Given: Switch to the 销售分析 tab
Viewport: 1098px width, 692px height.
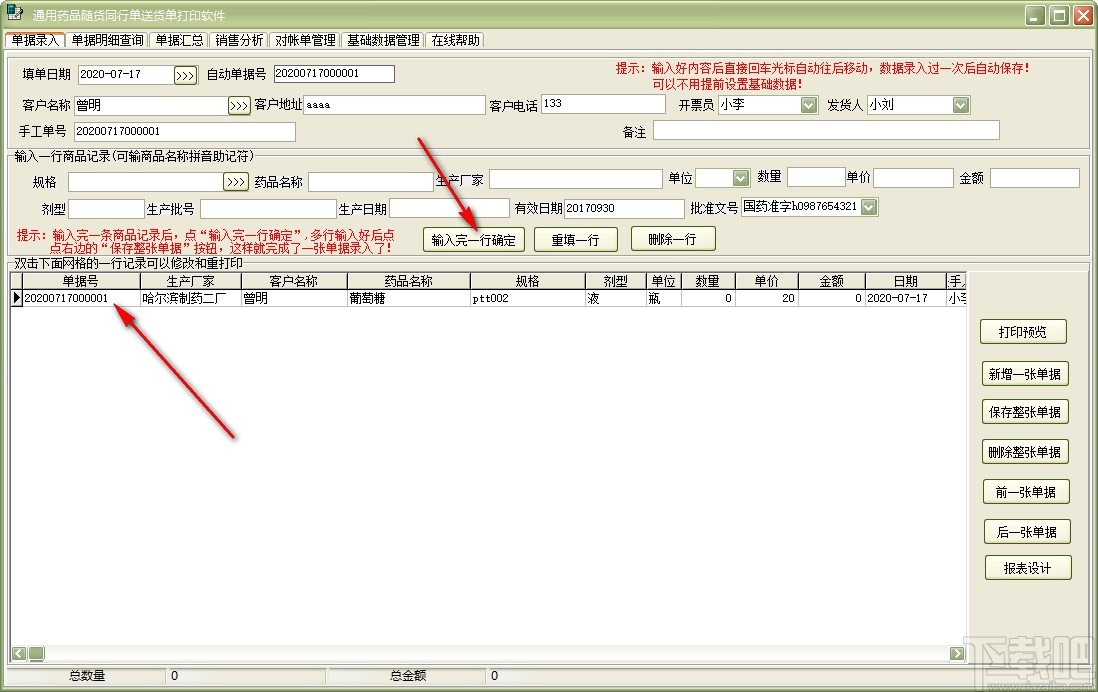Looking at the screenshot, I should (237, 40).
